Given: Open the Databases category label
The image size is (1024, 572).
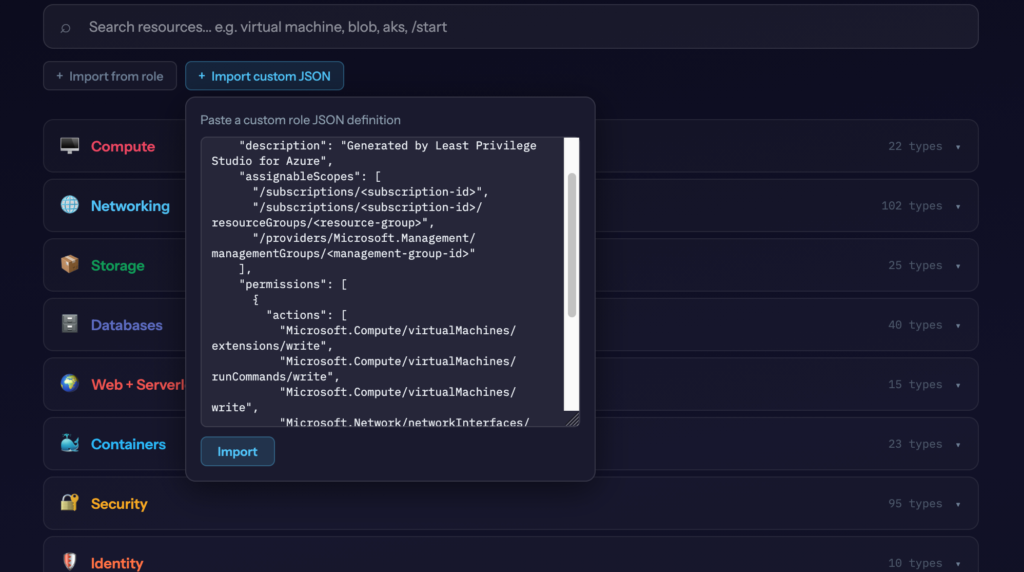Looking at the screenshot, I should pos(126,325).
